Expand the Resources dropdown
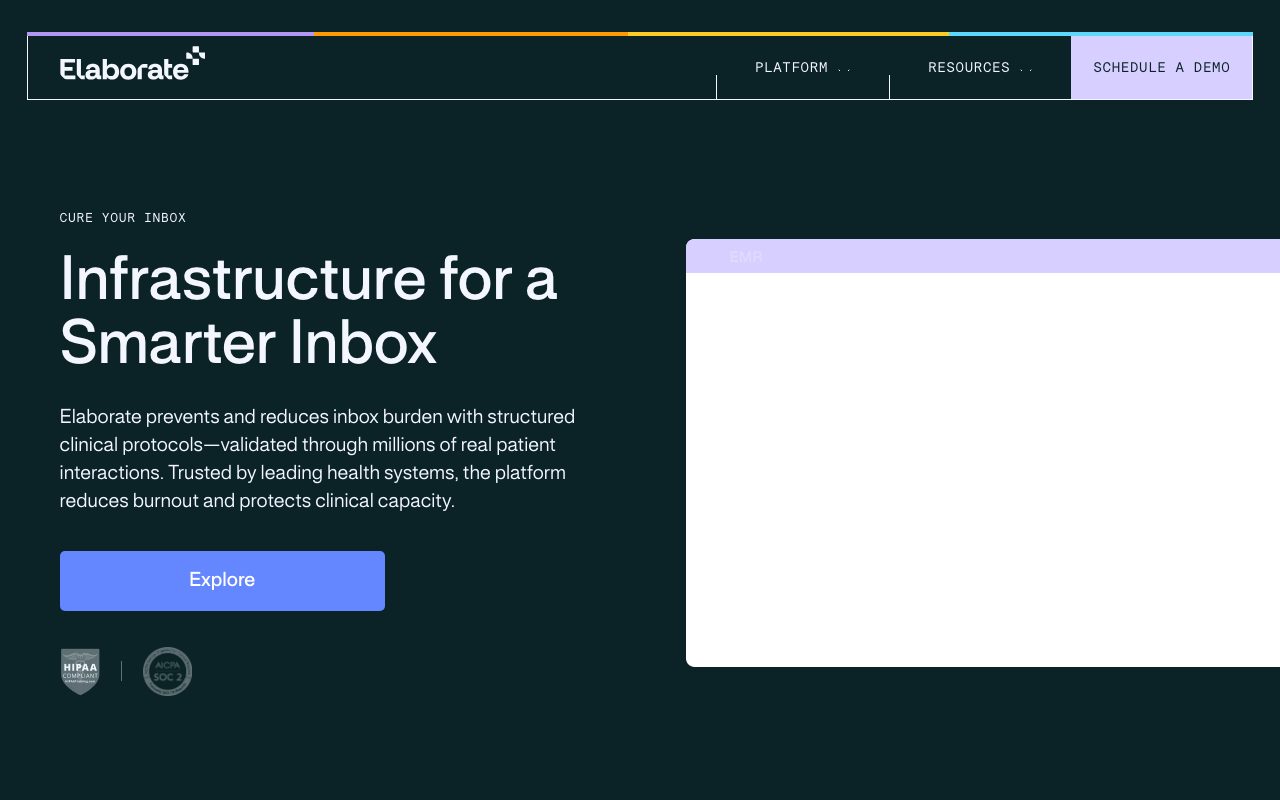 980,68
